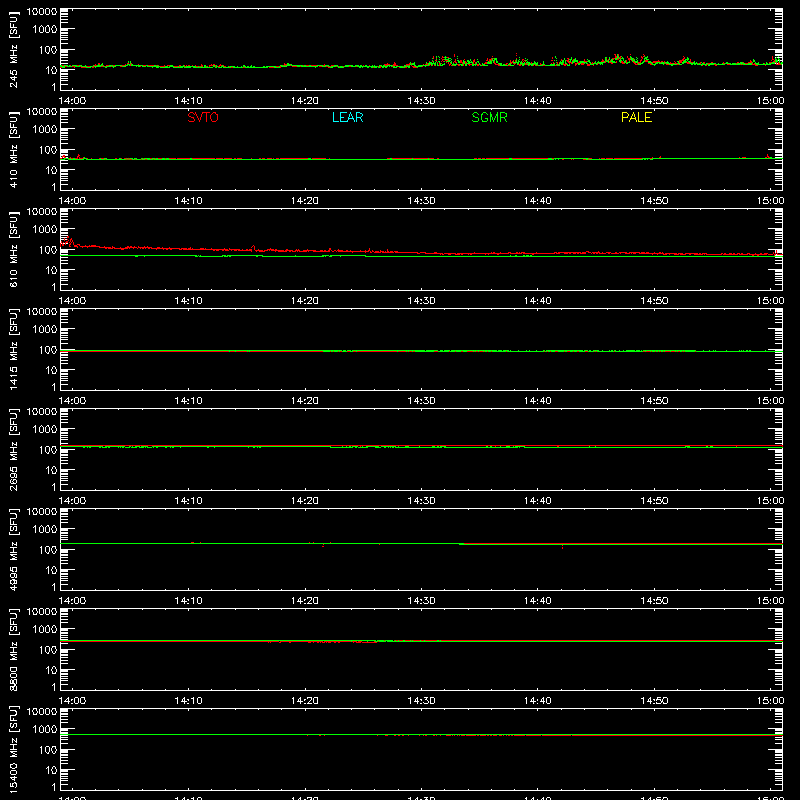800x800 pixels.
Task: Click '15:00' tick label below 8800 MHz panel
Action: click(770, 701)
